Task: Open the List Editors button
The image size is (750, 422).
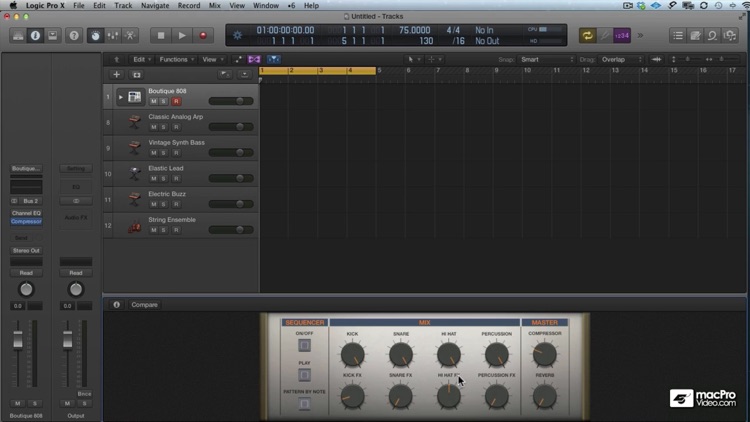Action: tap(678, 35)
